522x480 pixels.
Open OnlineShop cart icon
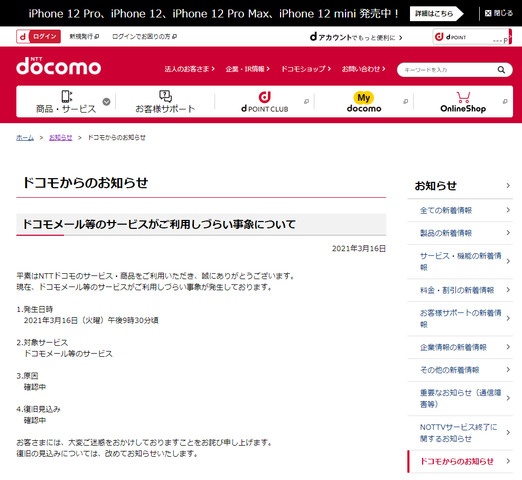click(463, 97)
